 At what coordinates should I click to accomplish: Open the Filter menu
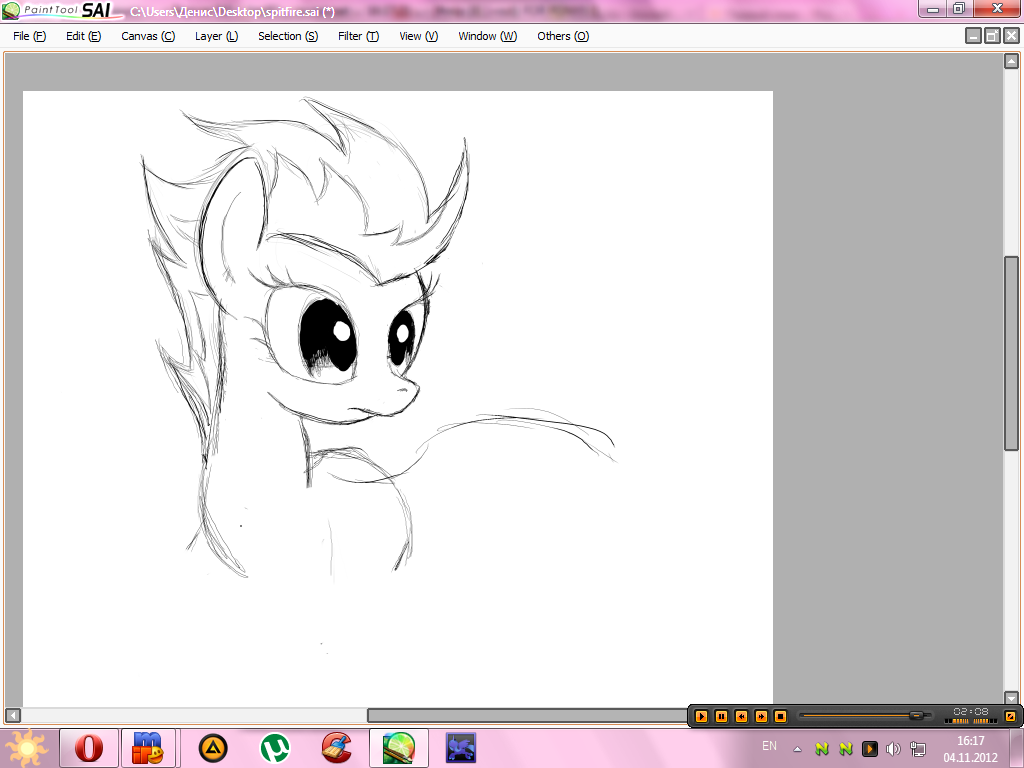359,36
